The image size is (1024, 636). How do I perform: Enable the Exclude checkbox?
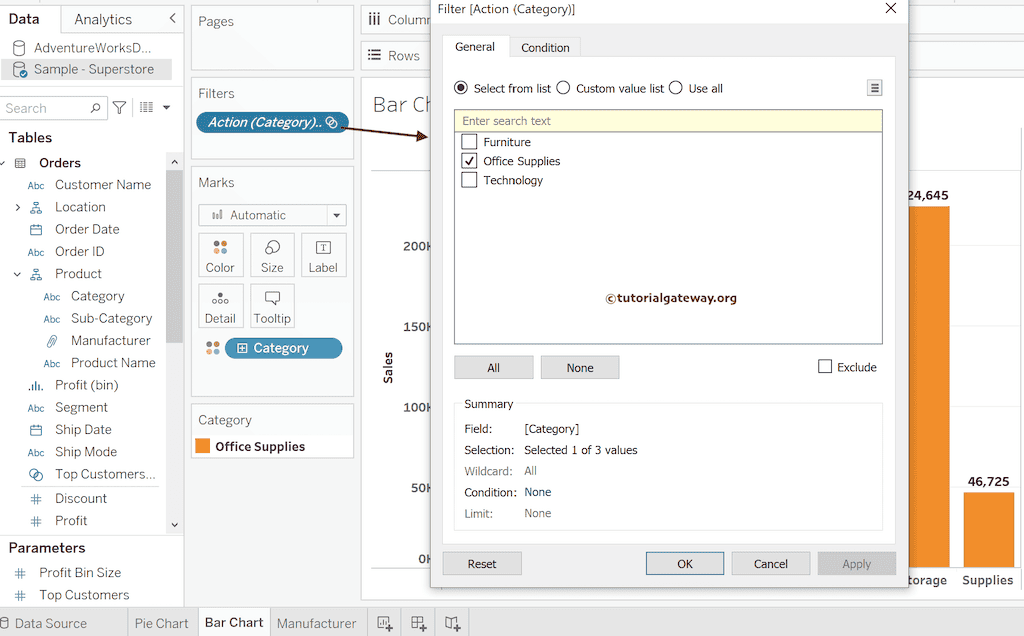825,366
